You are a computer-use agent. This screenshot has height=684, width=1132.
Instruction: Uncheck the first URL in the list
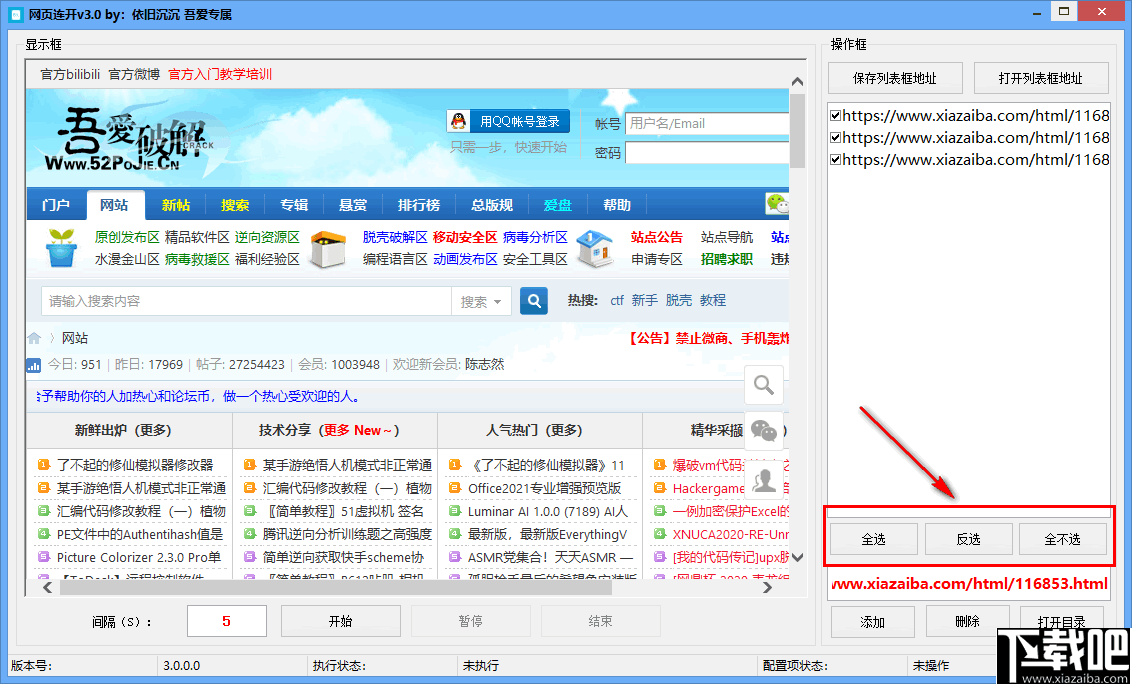coord(836,114)
